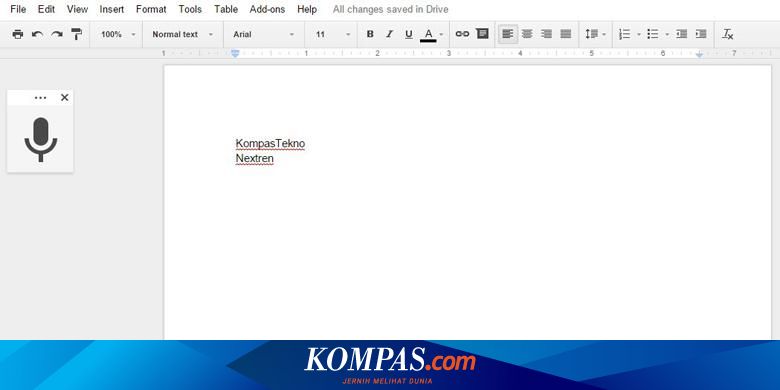Increase the paragraph indent

pyautogui.click(x=701, y=34)
